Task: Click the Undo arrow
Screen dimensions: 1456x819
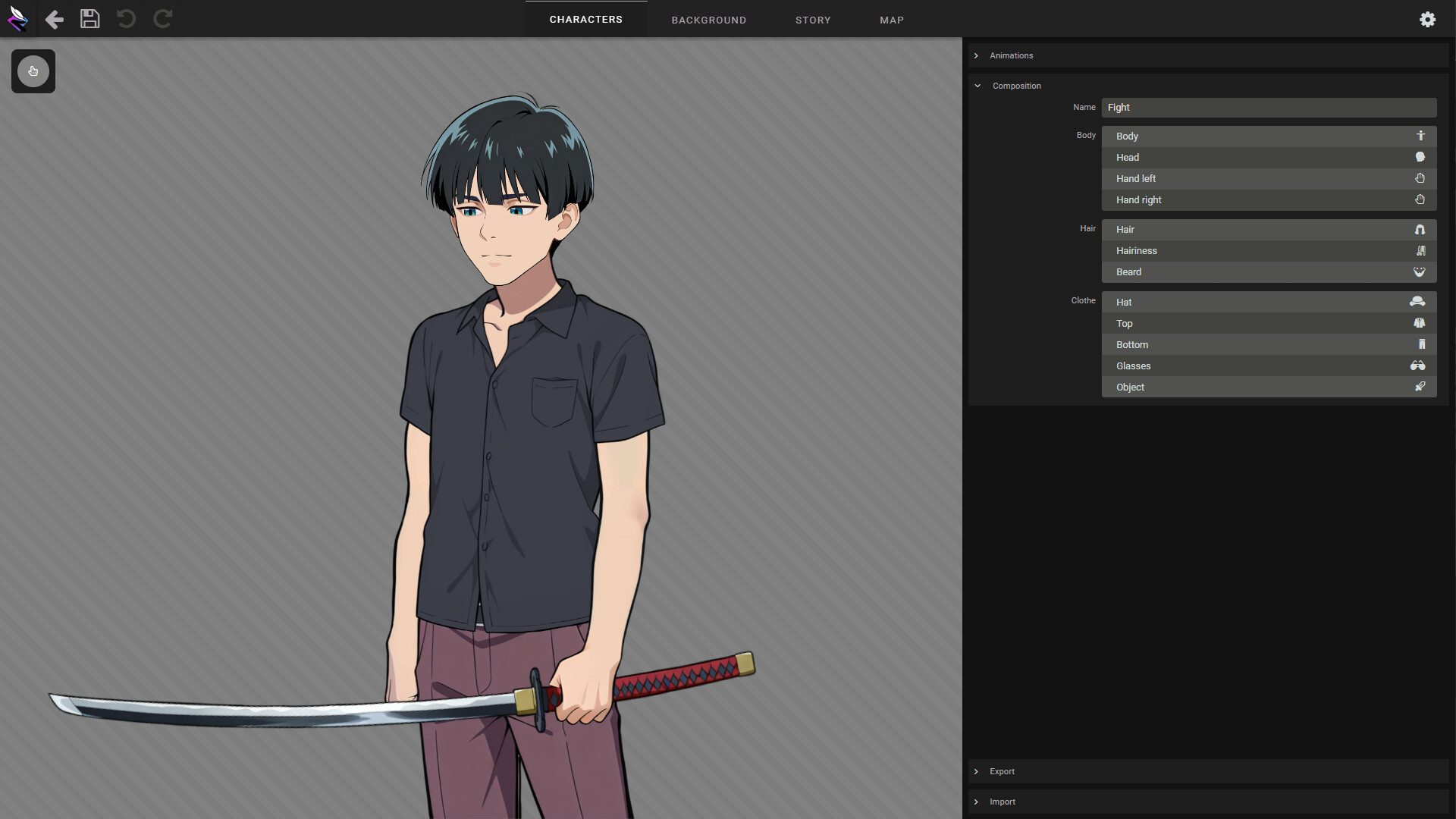Action: coord(126,19)
